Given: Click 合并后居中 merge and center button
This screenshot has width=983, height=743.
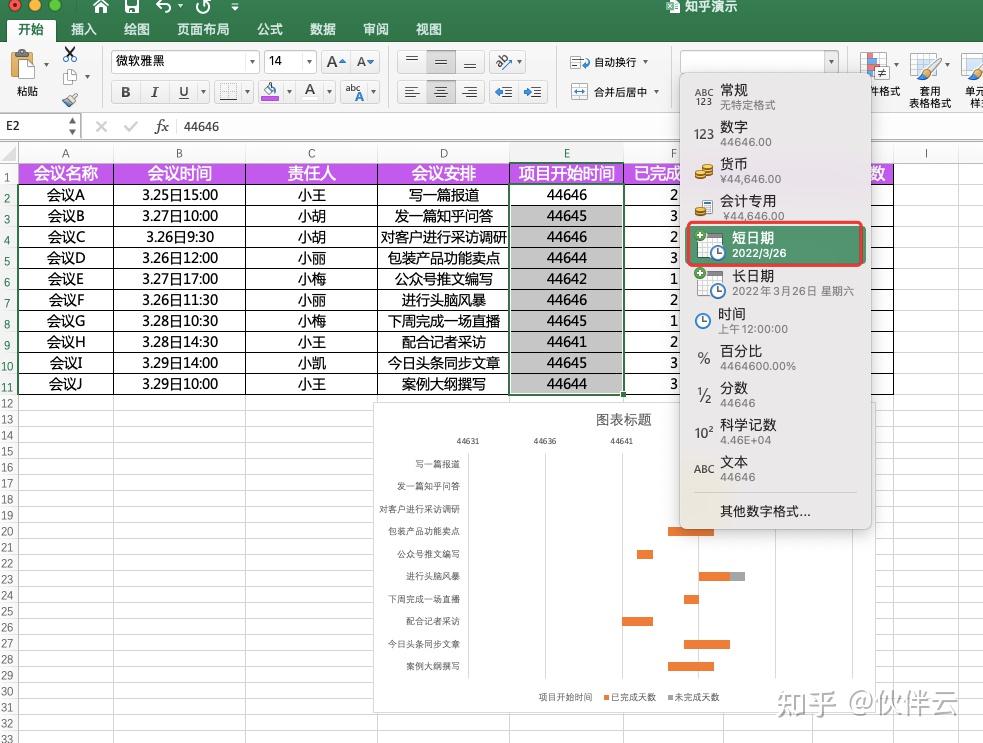Looking at the screenshot, I should [x=608, y=92].
